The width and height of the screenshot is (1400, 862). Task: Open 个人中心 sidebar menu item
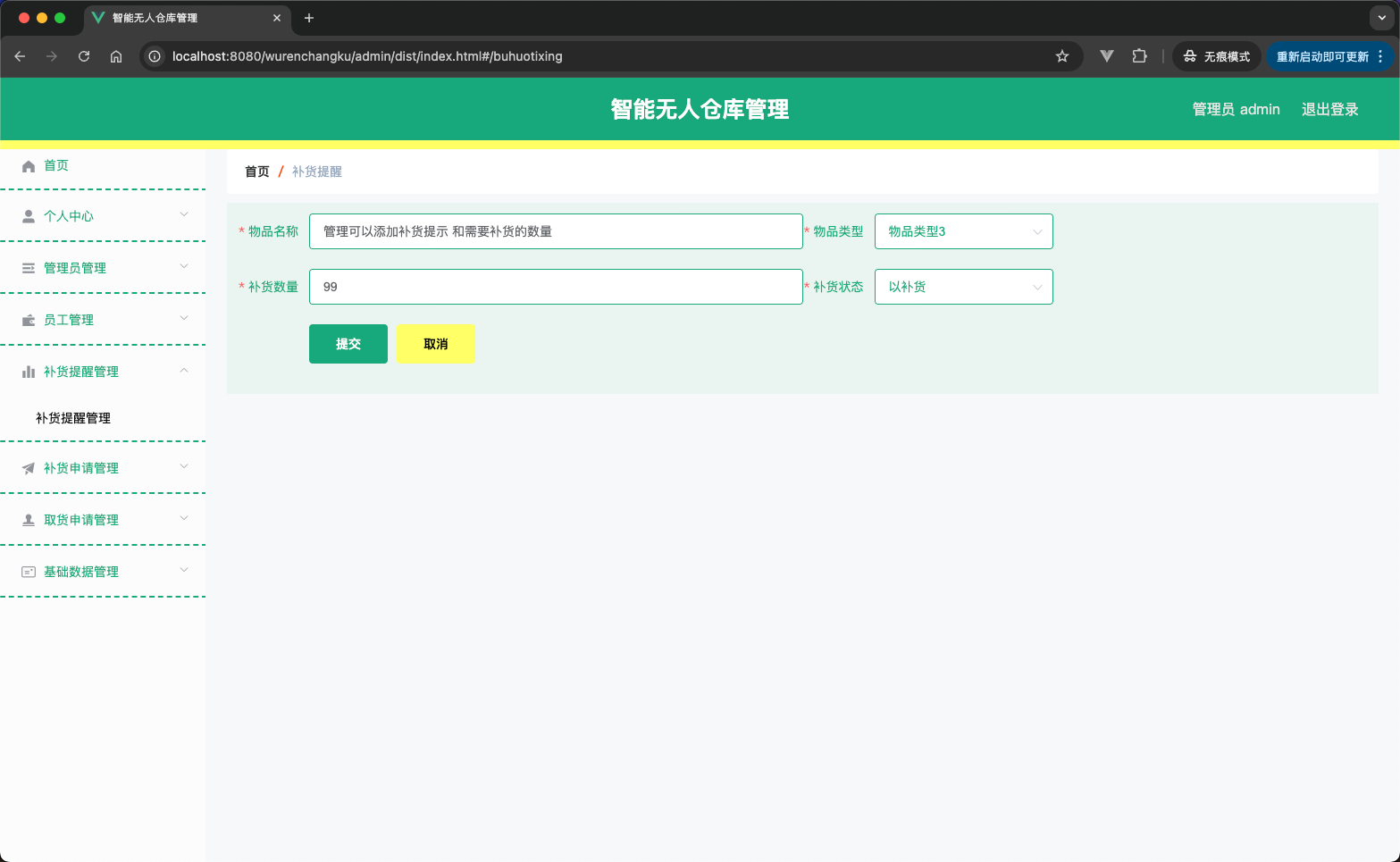(103, 216)
